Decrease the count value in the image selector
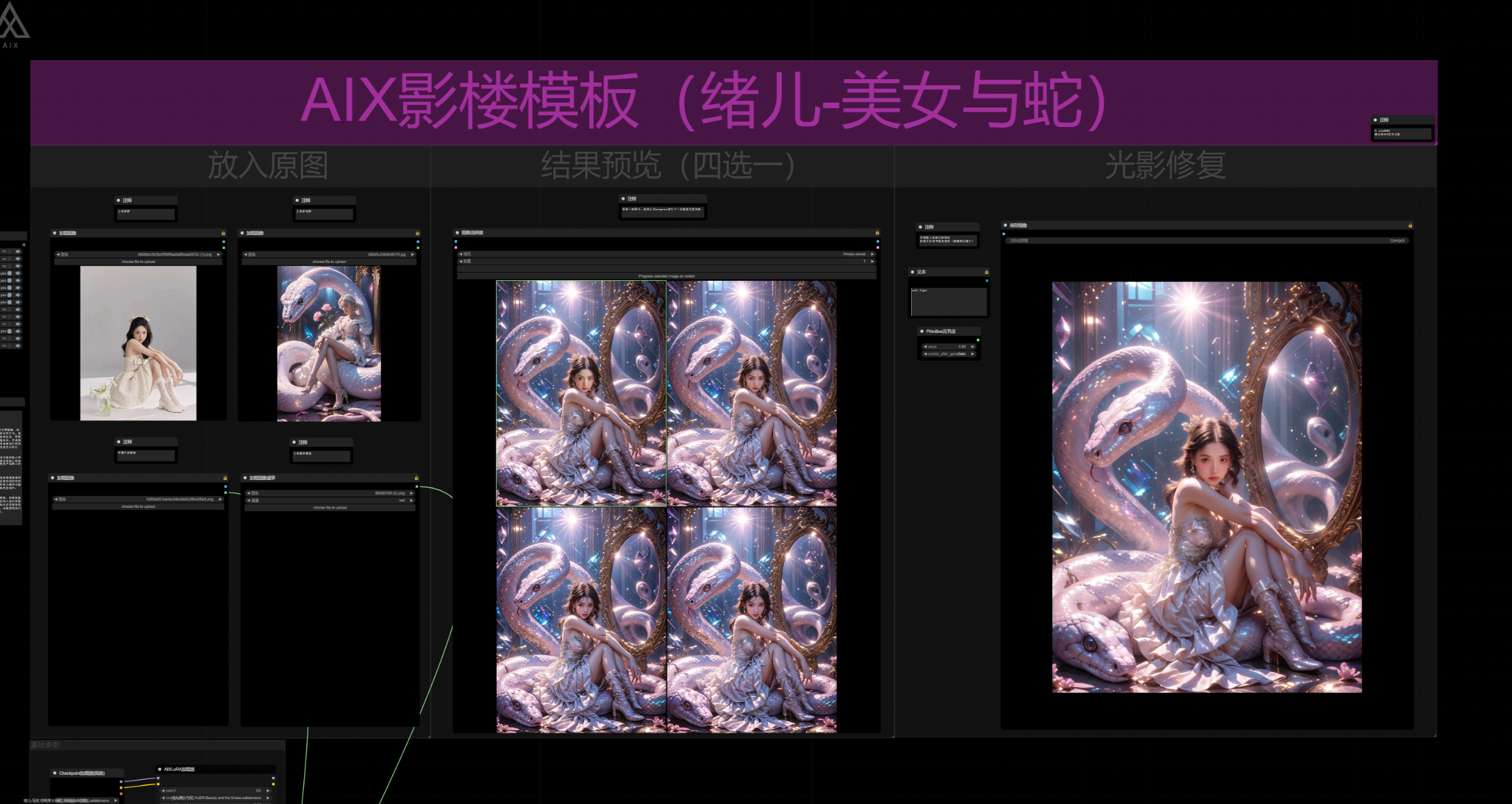 tap(461, 262)
